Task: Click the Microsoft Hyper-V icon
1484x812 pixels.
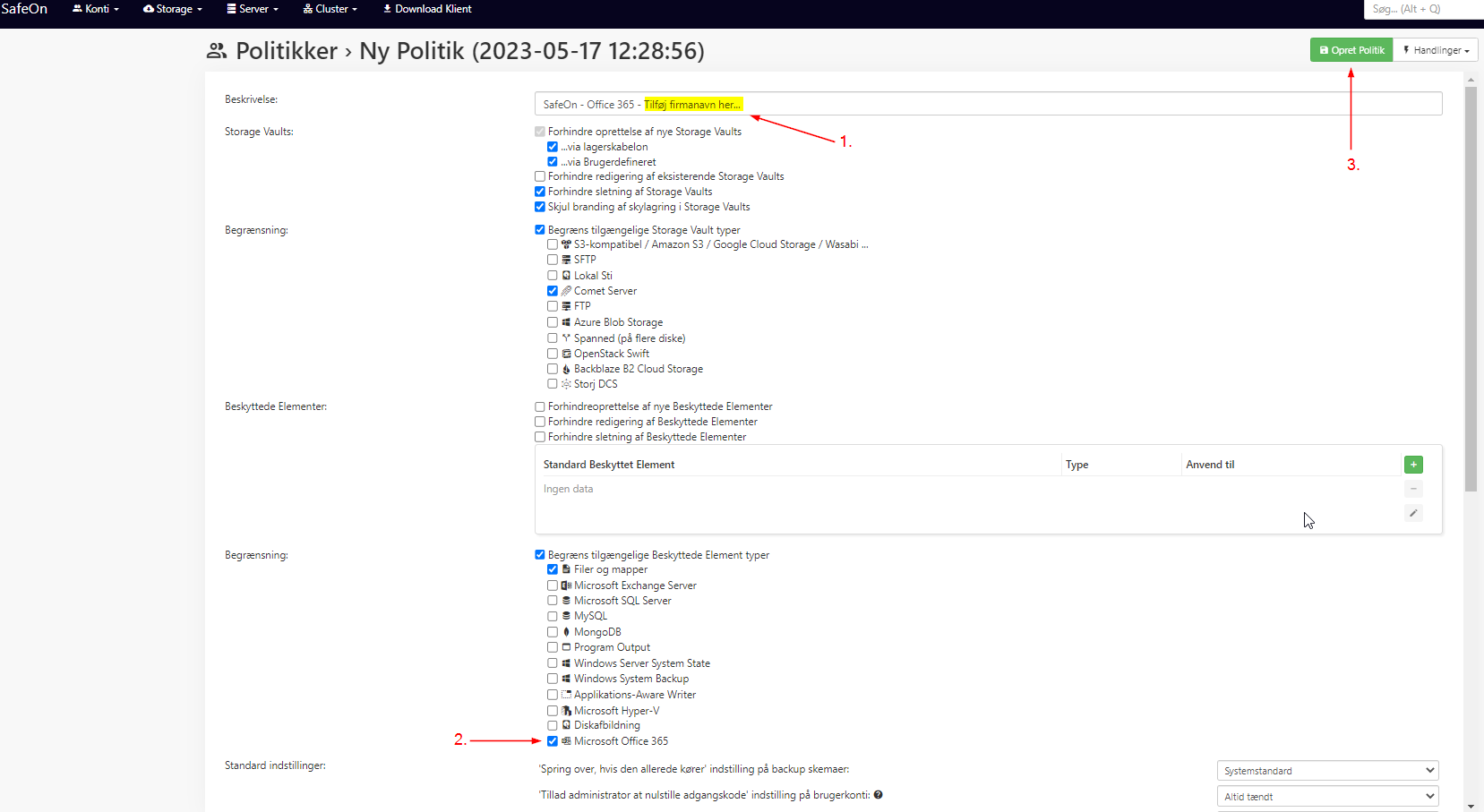Action: pos(566,711)
